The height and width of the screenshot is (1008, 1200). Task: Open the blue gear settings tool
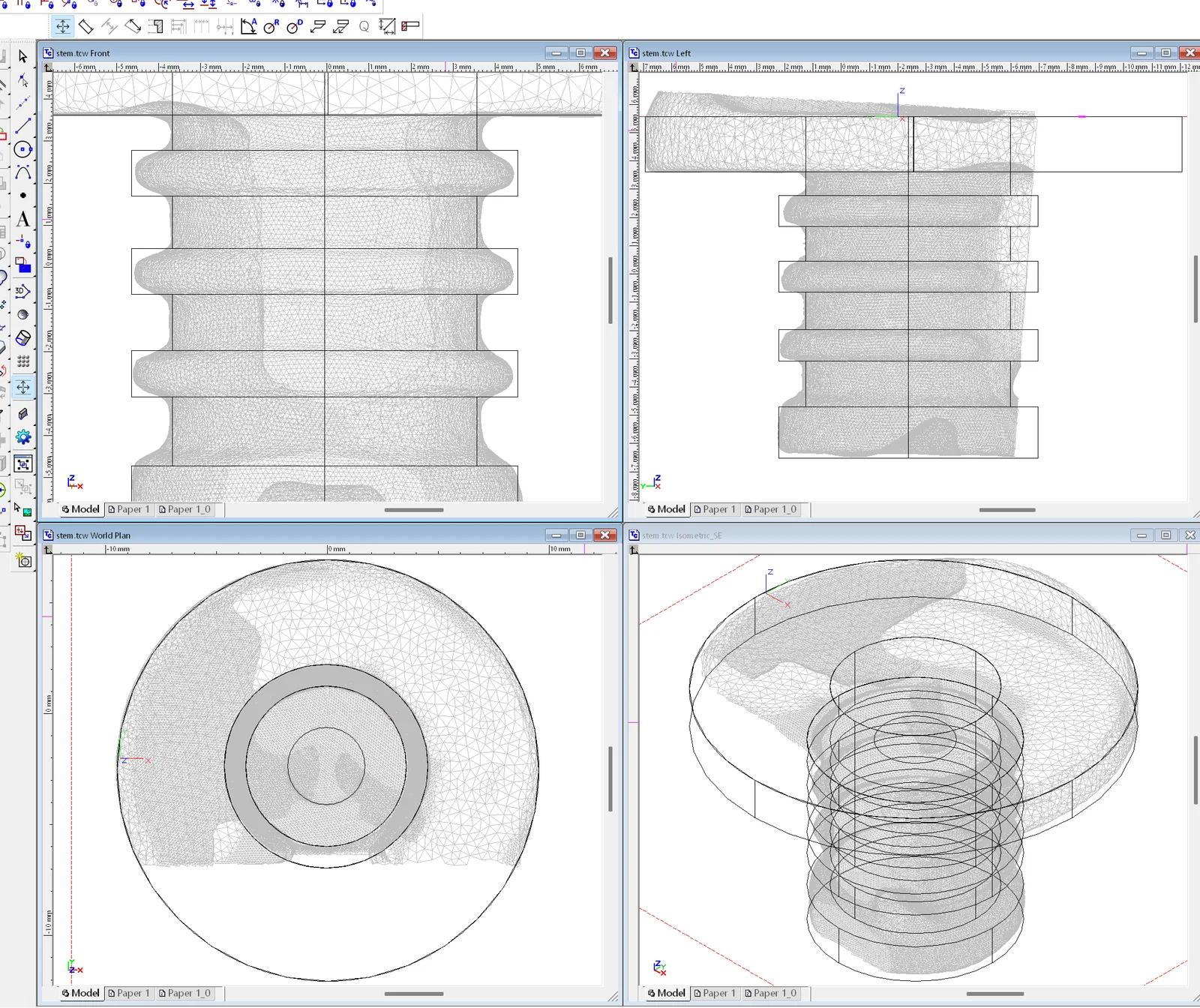(23, 437)
